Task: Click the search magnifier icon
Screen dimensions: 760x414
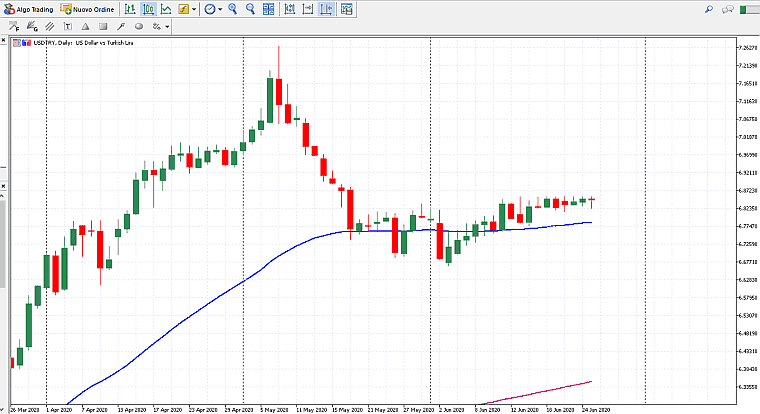Action: click(x=708, y=9)
